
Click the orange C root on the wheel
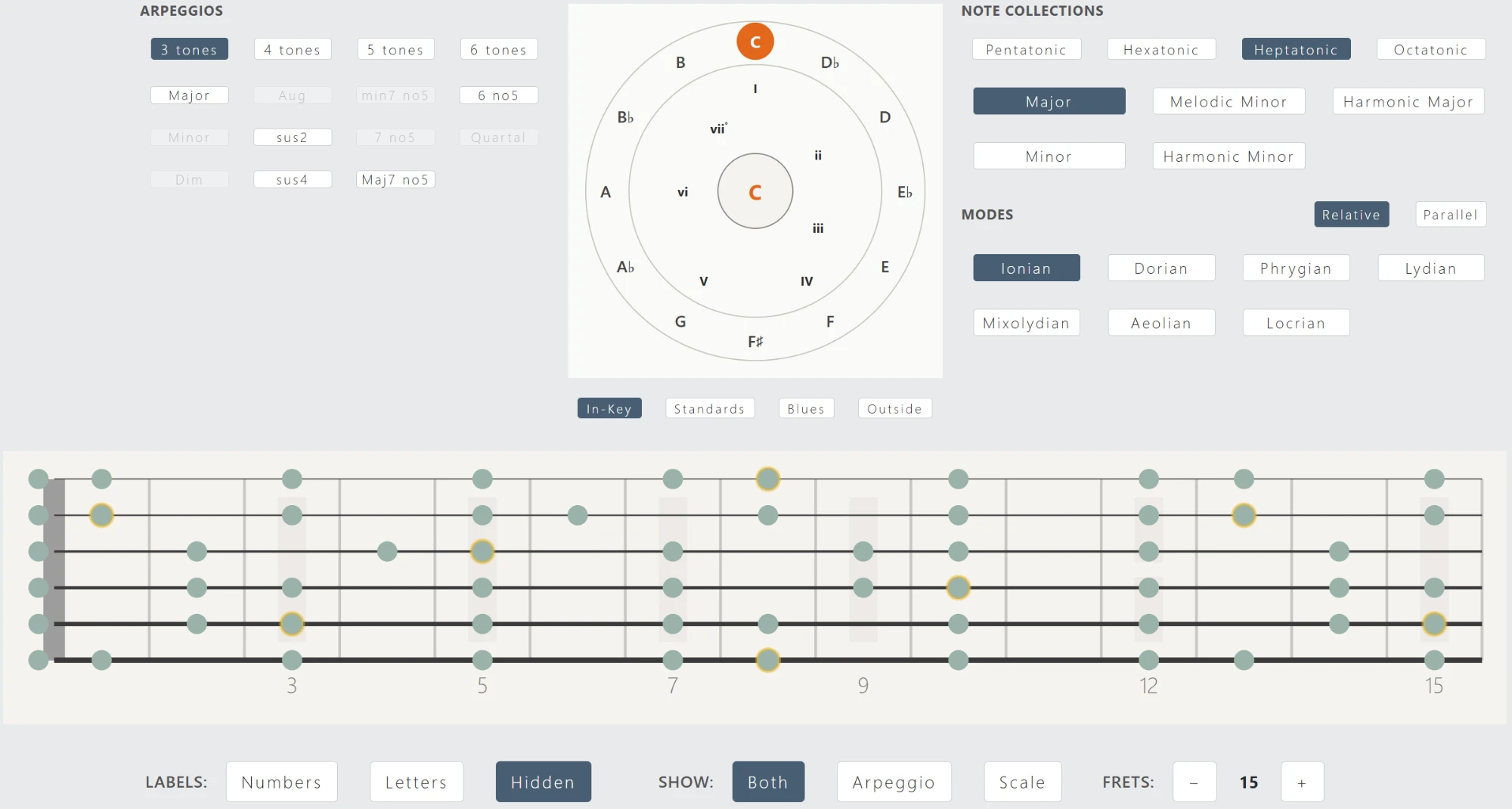pos(755,42)
